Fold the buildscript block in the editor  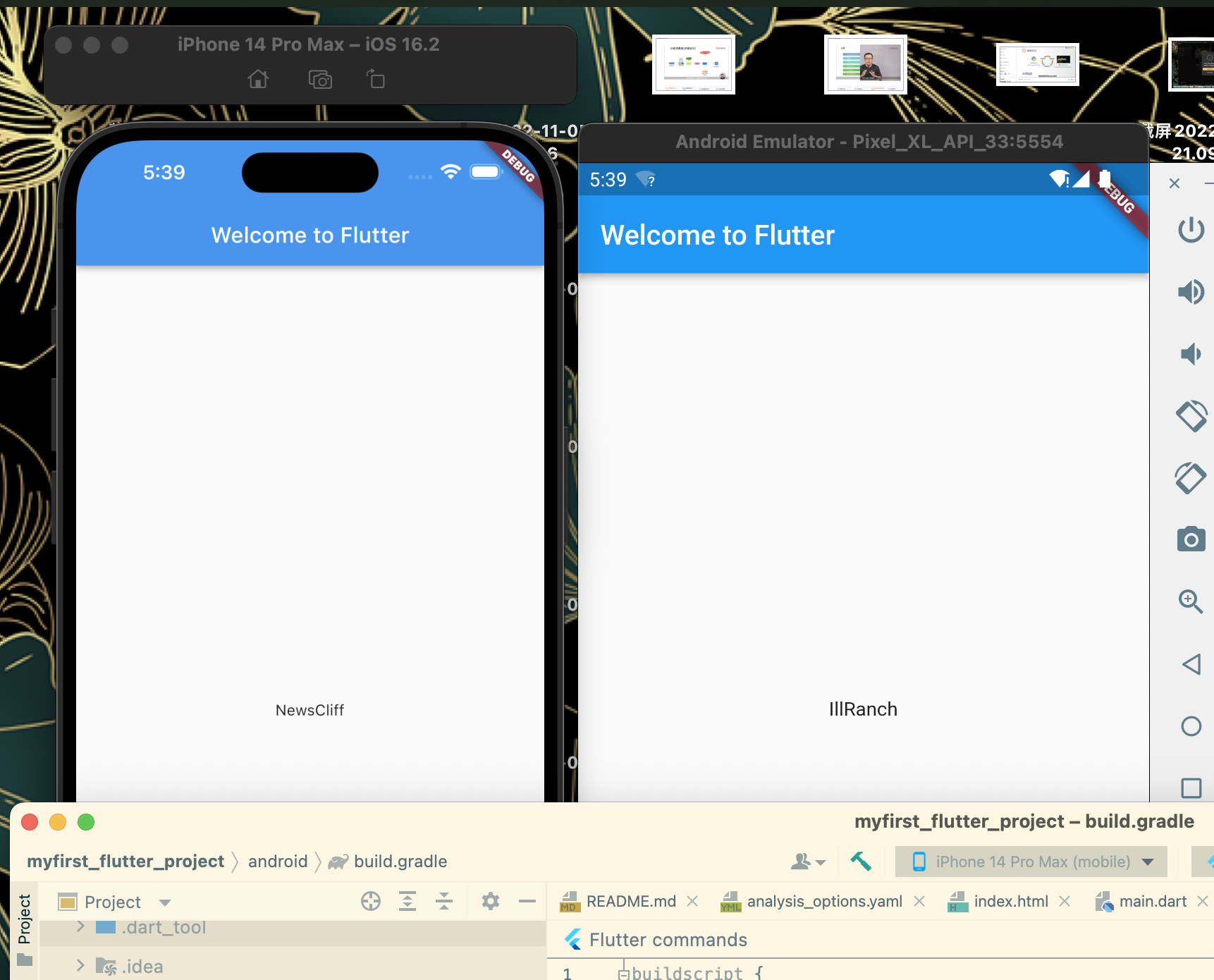pyautogui.click(x=623, y=974)
